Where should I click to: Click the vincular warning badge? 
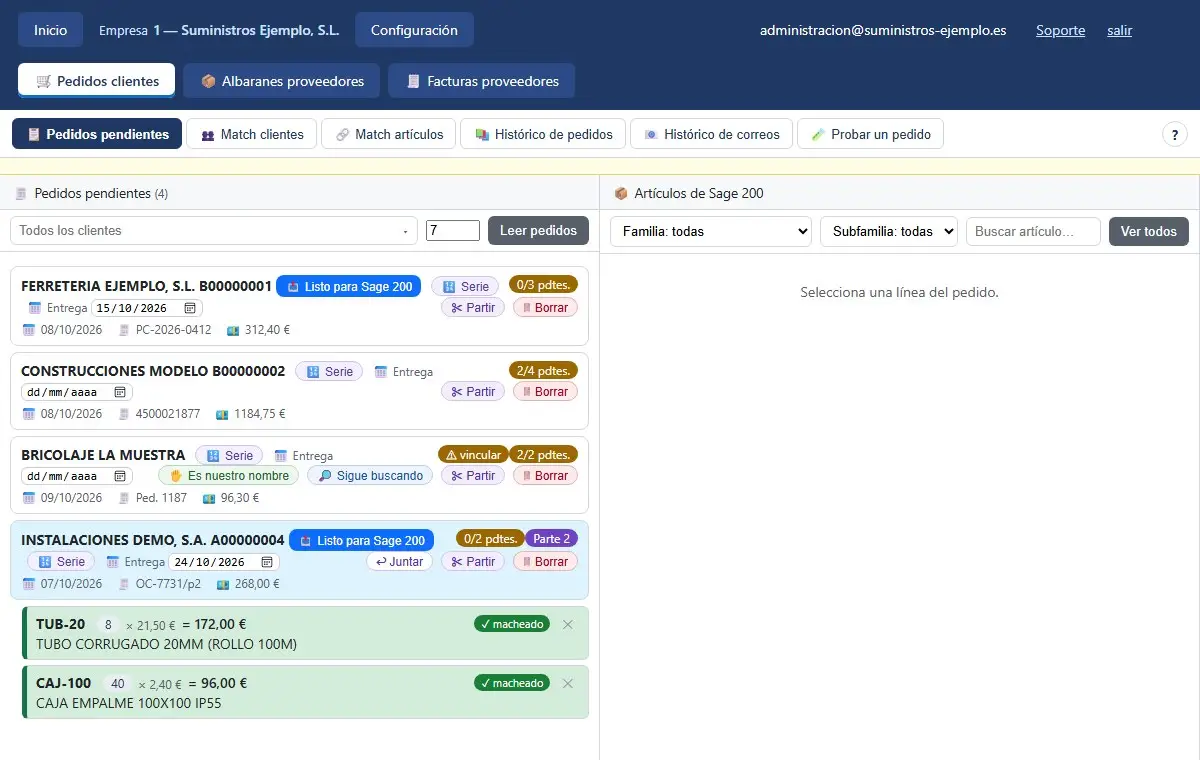tap(473, 454)
